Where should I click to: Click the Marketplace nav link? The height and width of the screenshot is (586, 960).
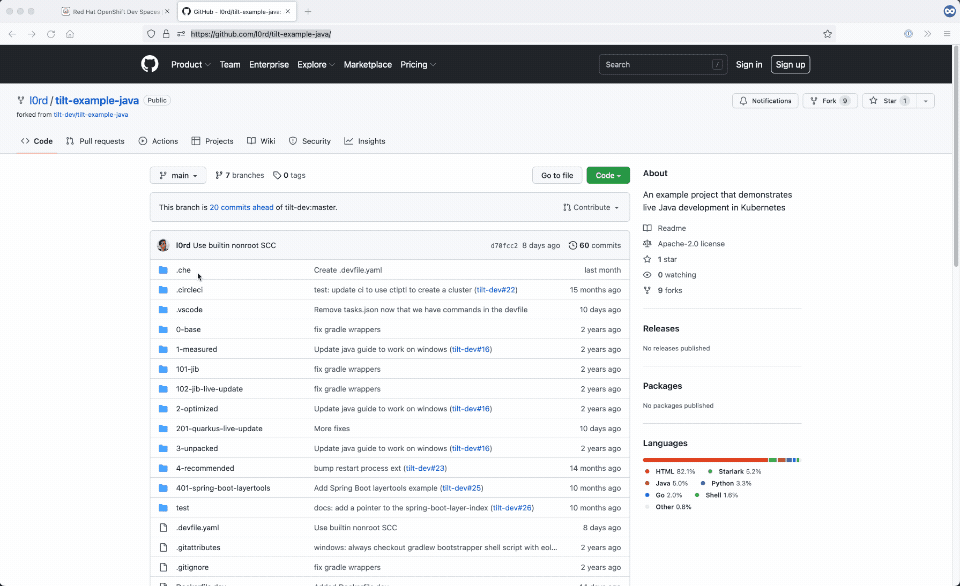(367, 64)
